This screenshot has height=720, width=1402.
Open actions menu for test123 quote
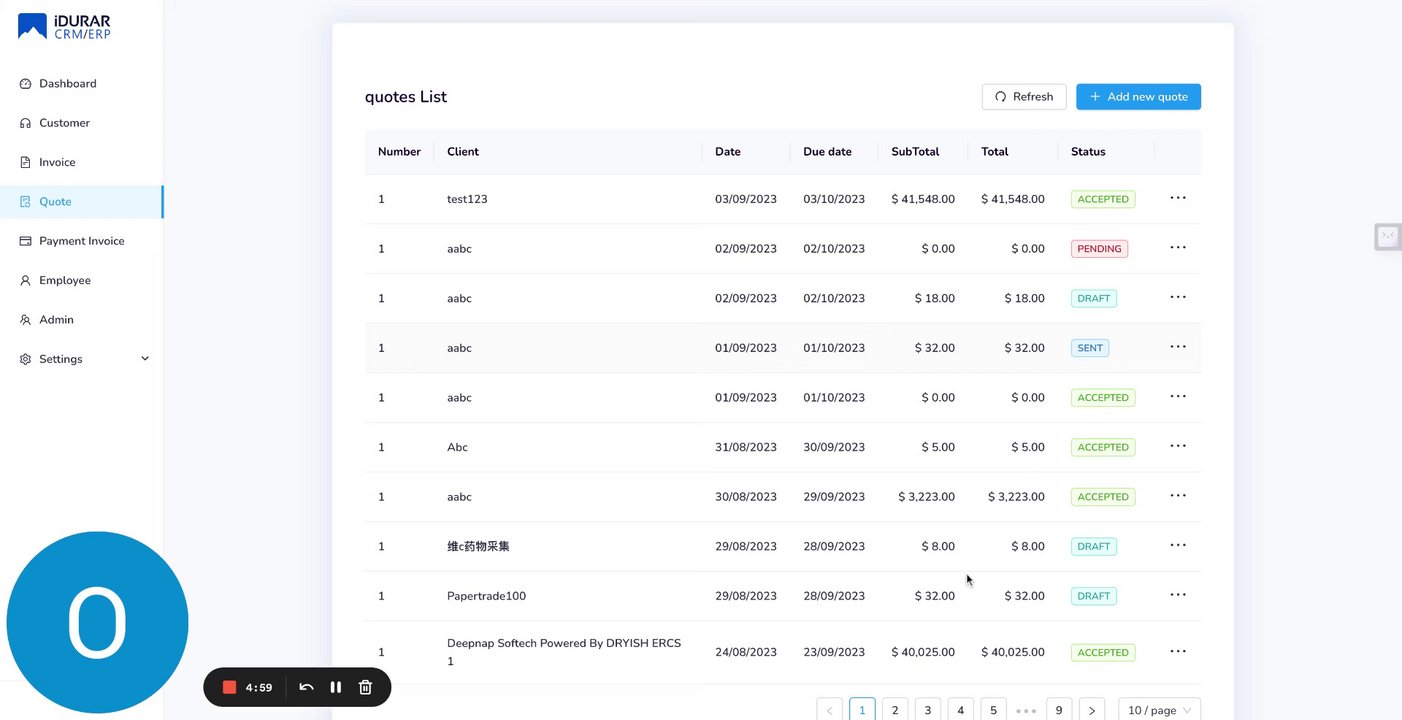tap(1178, 198)
